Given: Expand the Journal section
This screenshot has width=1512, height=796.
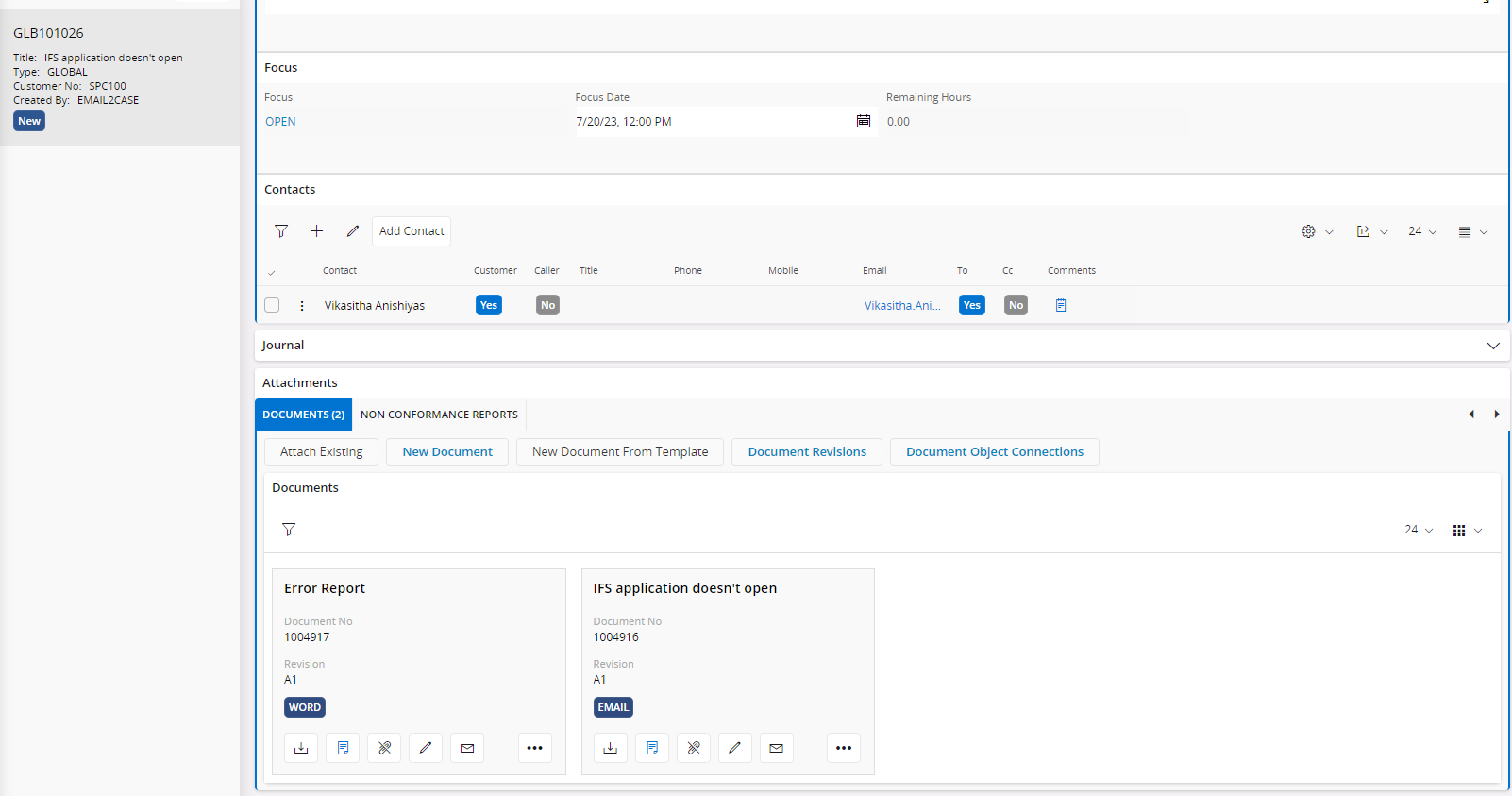Looking at the screenshot, I should coord(1493,346).
